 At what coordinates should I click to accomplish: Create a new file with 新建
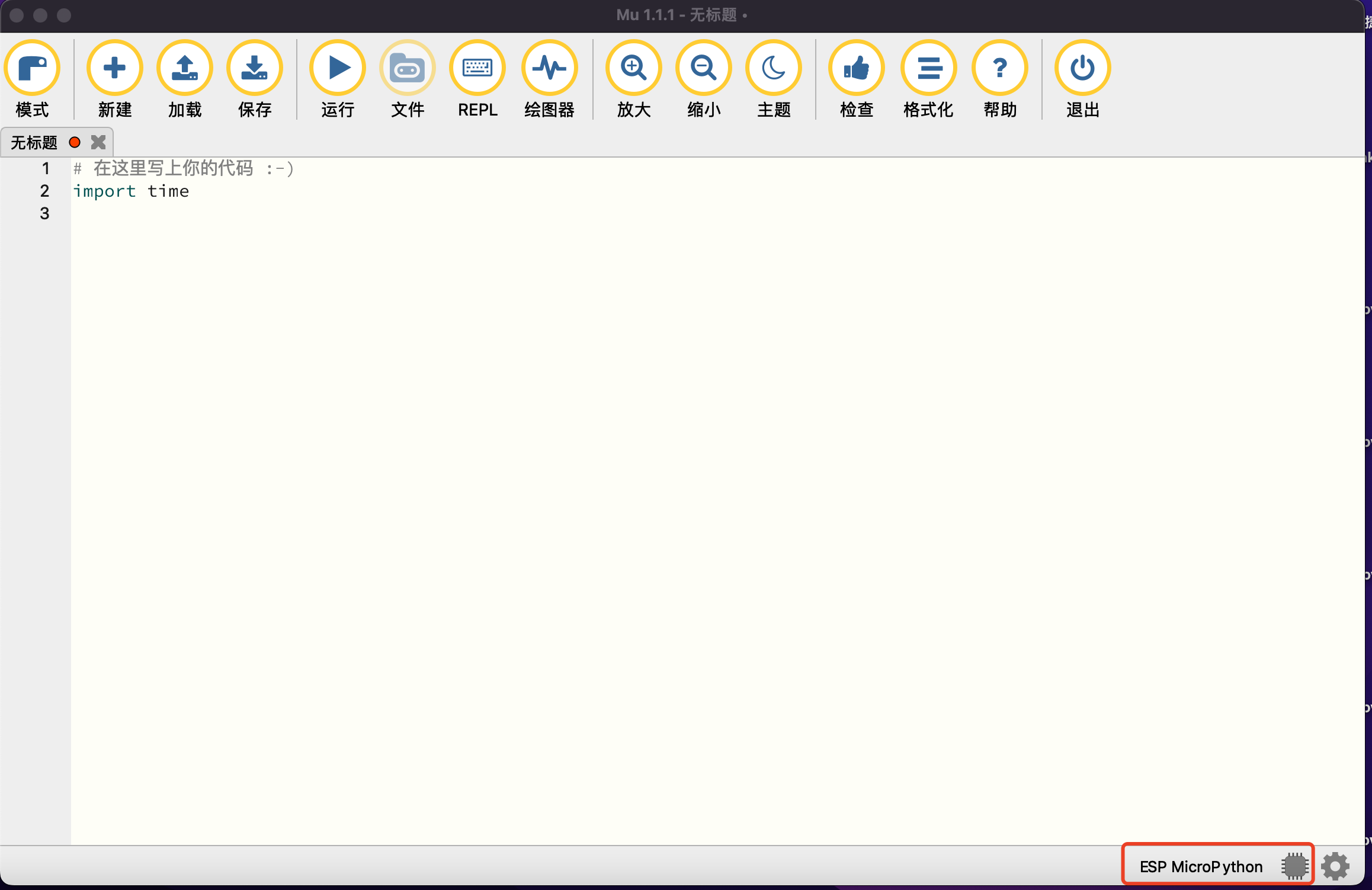click(x=114, y=78)
